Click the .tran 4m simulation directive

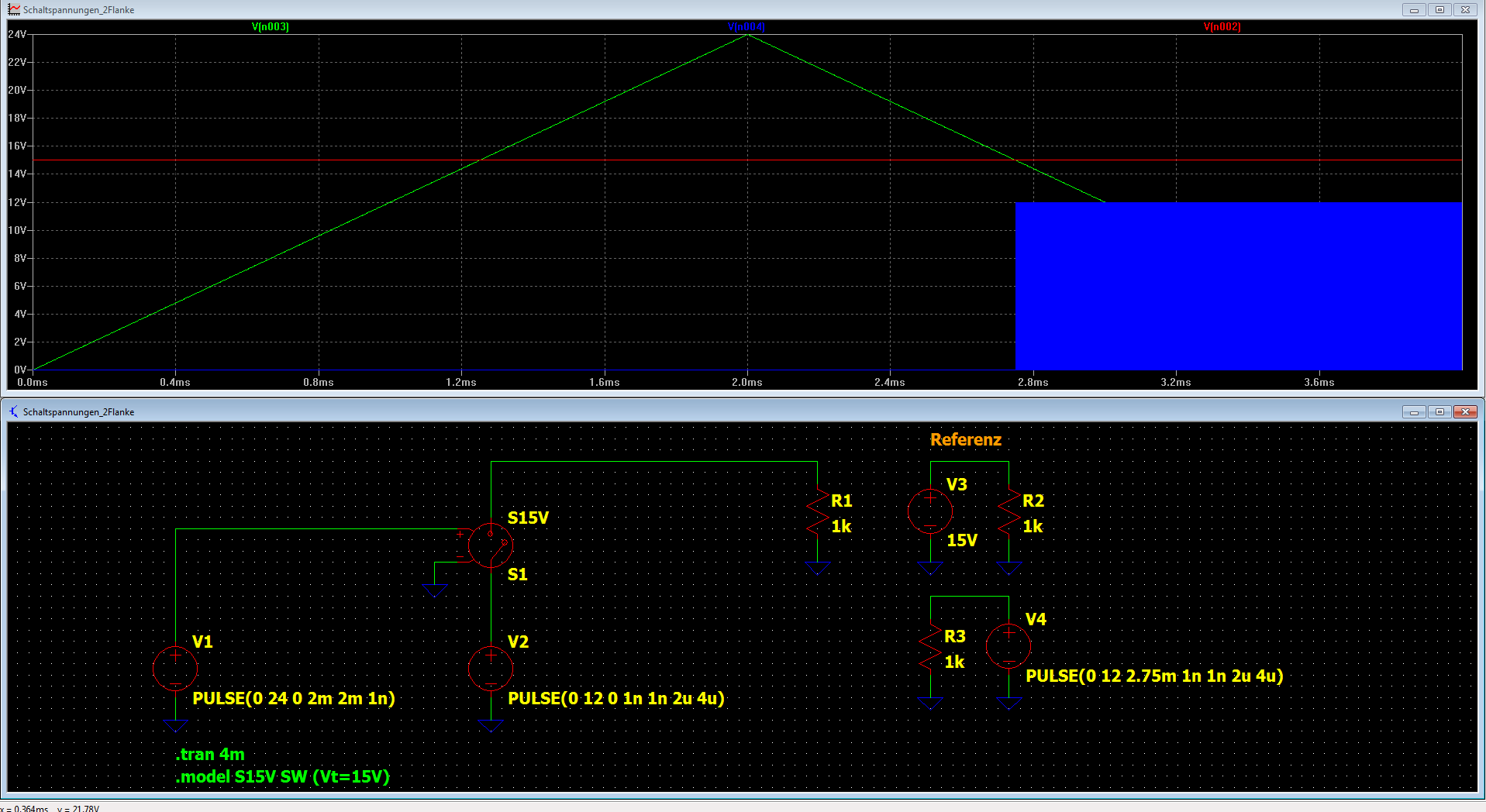coord(210,754)
